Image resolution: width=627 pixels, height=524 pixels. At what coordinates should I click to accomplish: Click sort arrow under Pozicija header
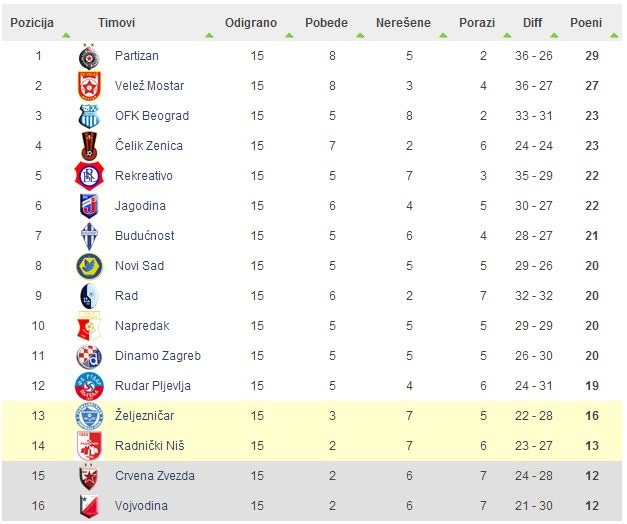pyautogui.click(x=66, y=36)
